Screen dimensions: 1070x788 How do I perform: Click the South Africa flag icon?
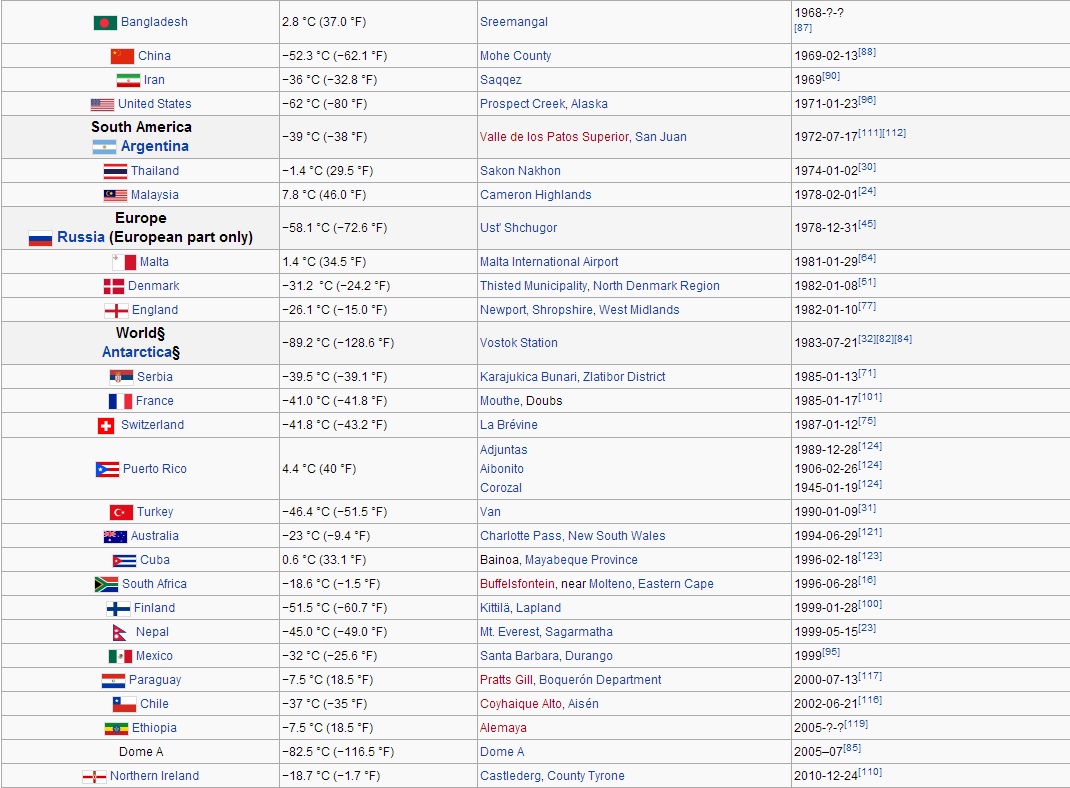(106, 584)
